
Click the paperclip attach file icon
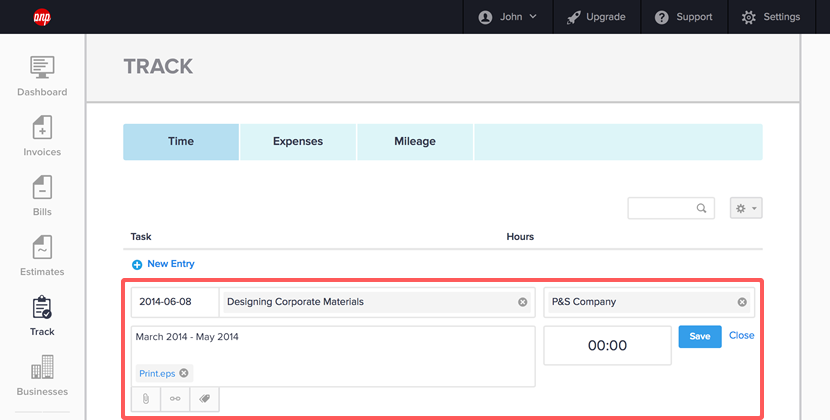[x=146, y=399]
